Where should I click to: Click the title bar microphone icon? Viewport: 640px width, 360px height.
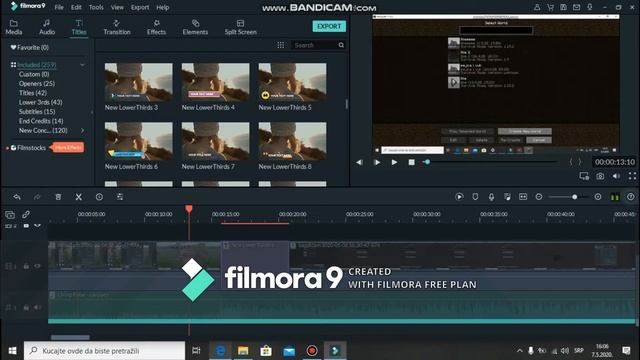[590, 7]
